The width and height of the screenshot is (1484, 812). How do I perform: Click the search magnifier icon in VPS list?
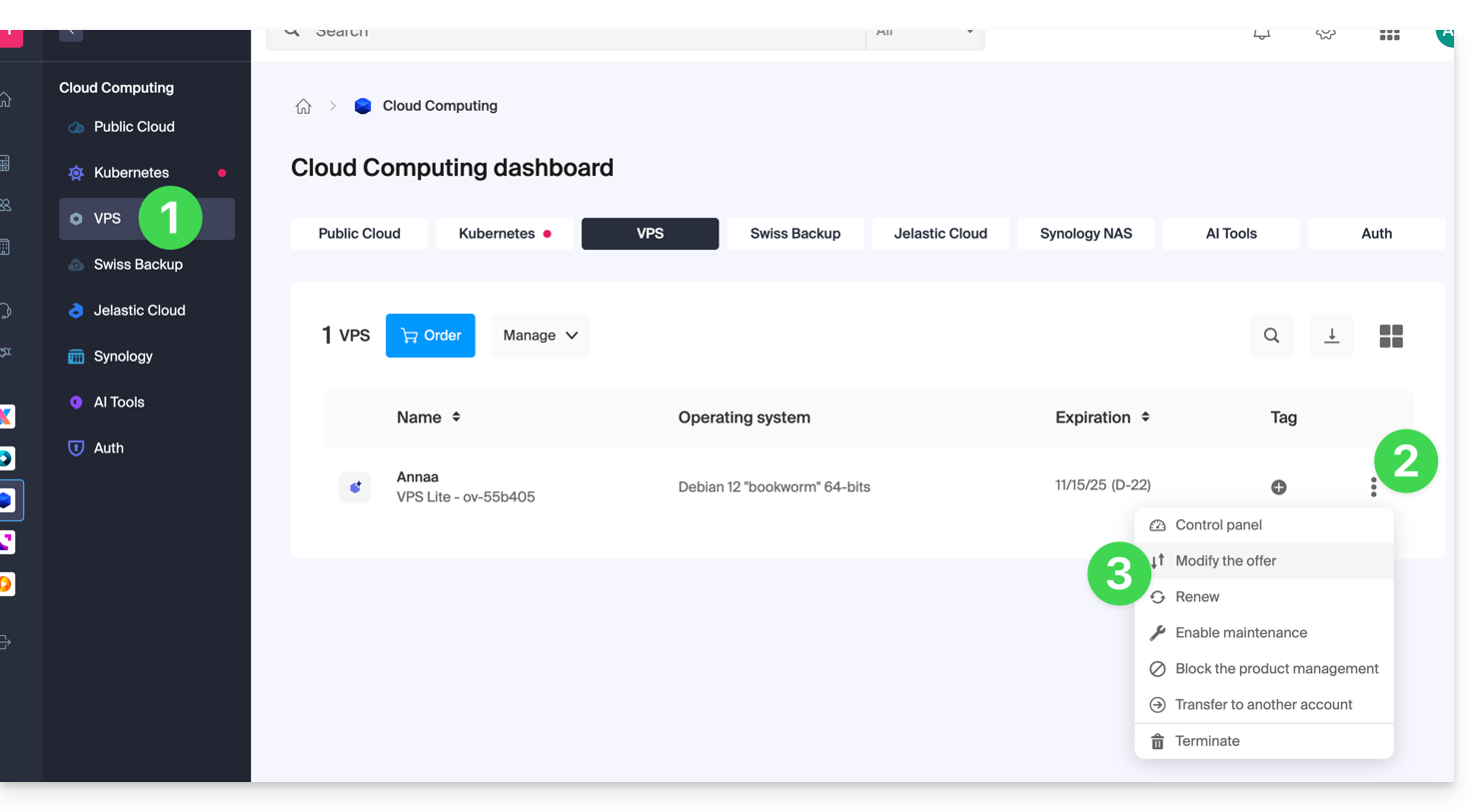pyautogui.click(x=1271, y=336)
